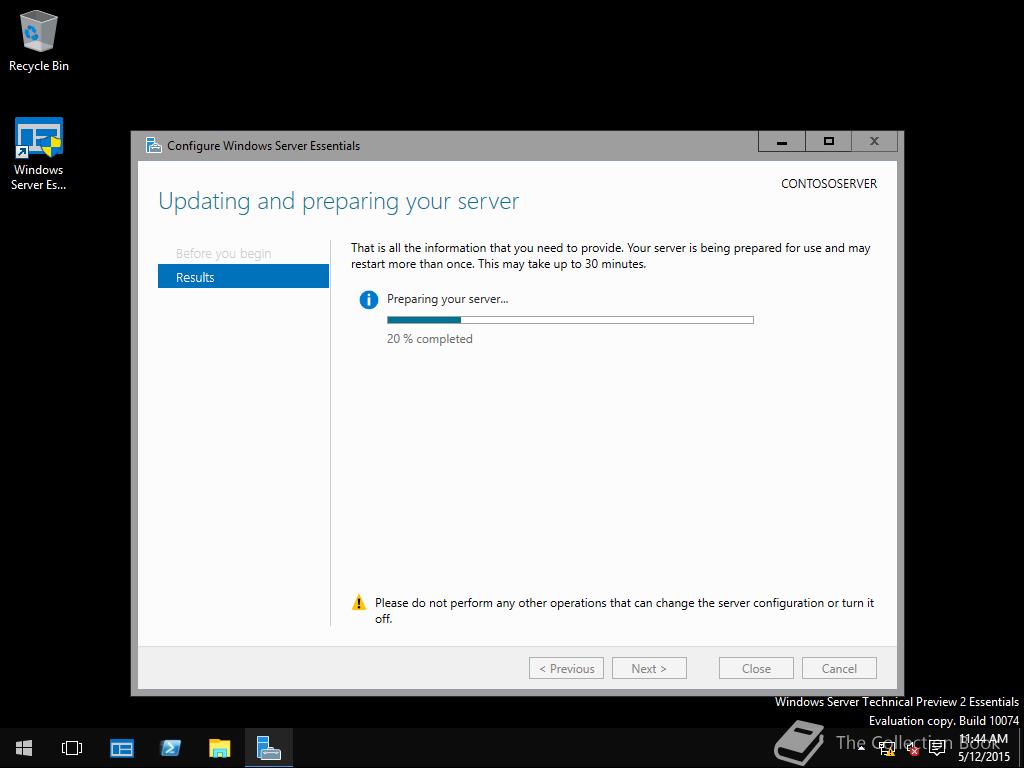Viewport: 1024px width, 768px height.
Task: Click 'Updating and preparing your server' heading
Action: [x=338, y=201]
